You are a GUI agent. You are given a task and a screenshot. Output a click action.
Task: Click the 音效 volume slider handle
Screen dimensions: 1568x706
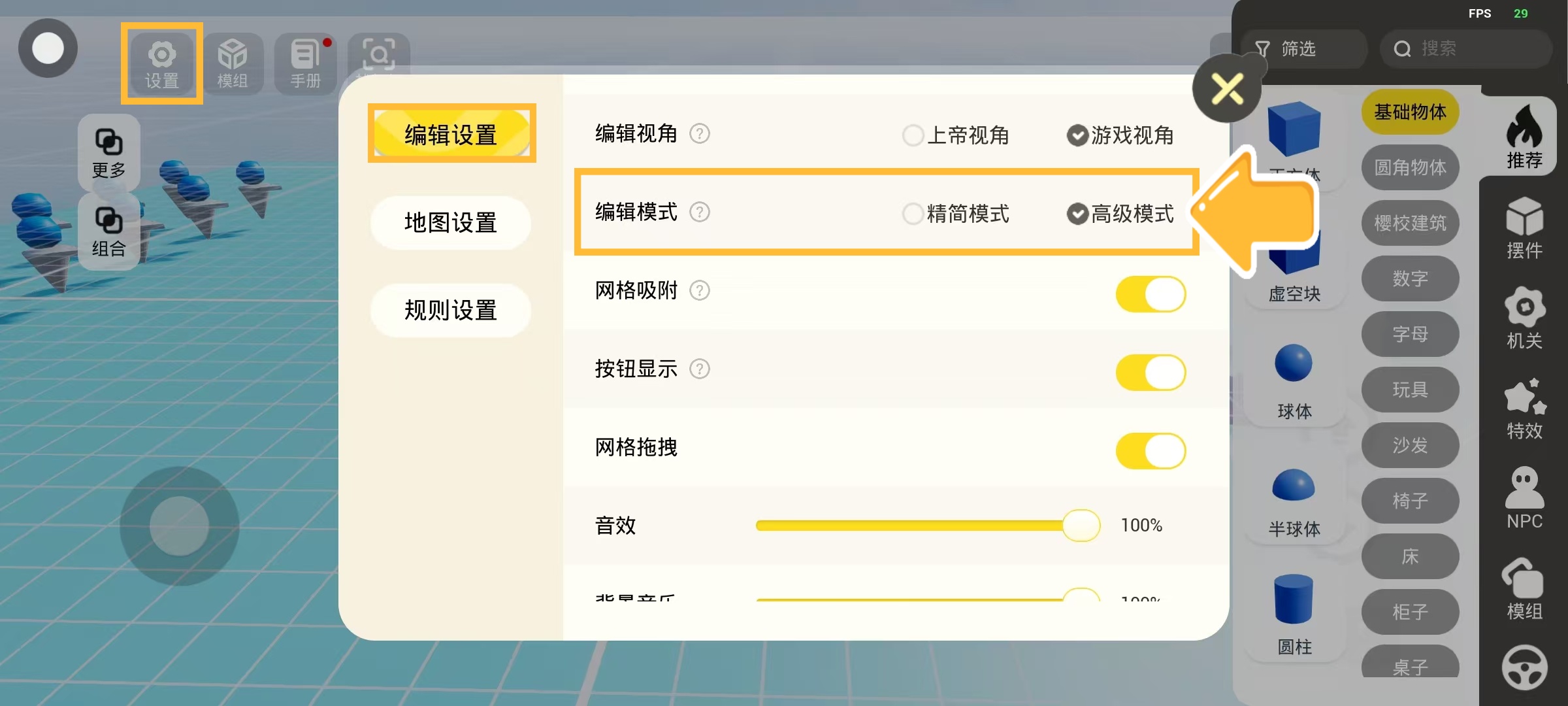pyautogui.click(x=1081, y=526)
